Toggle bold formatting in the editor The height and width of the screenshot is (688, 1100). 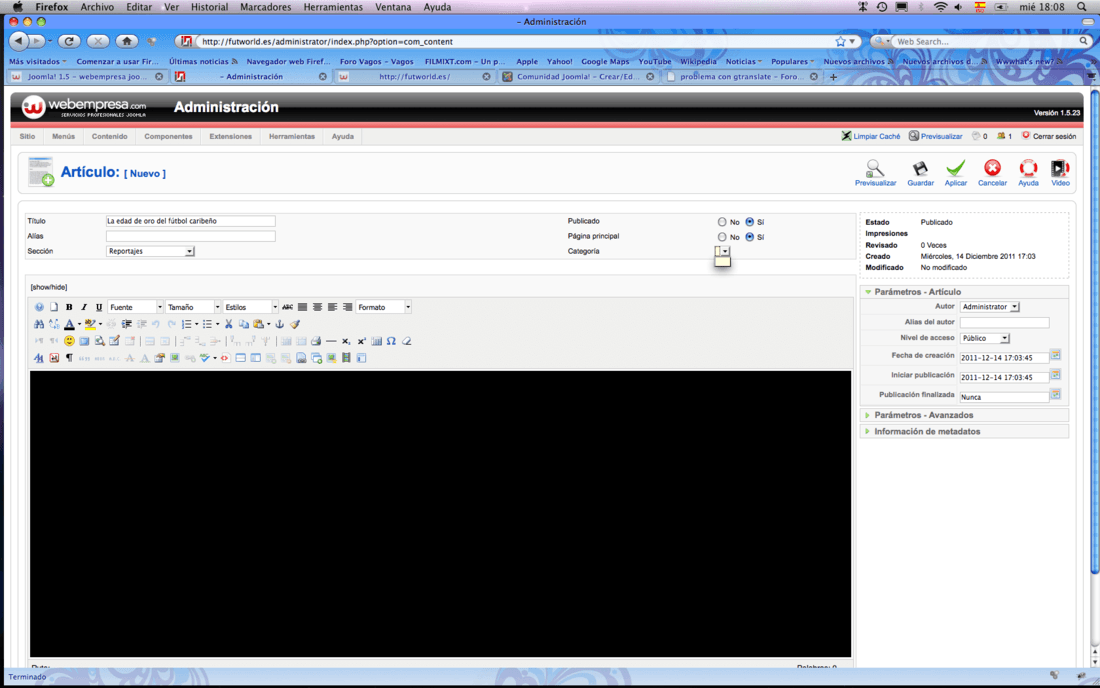coord(69,307)
